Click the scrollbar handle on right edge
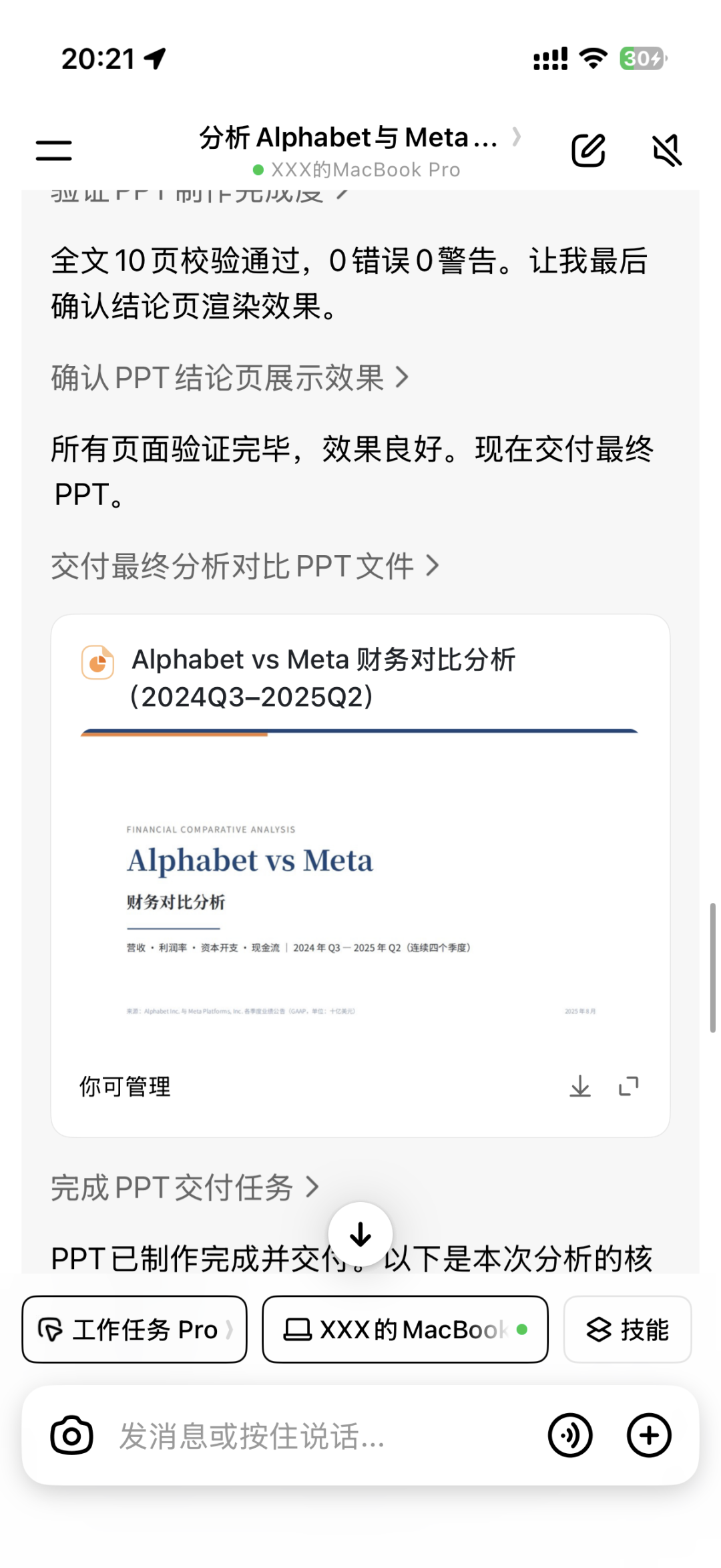The width and height of the screenshot is (721, 1568). coord(712,968)
